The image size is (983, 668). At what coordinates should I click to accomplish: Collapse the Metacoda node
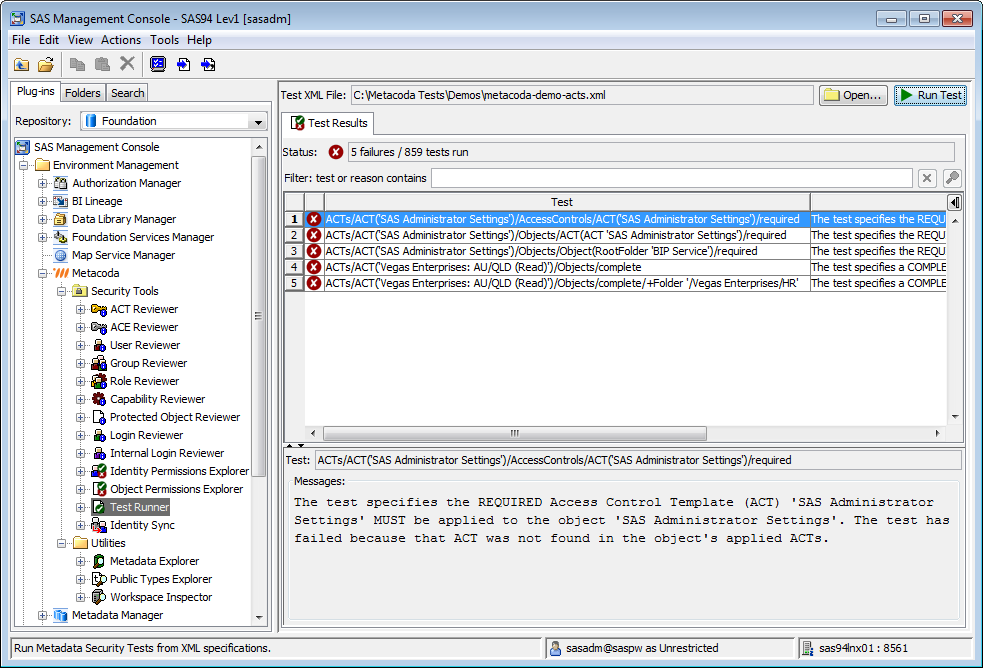coord(43,274)
